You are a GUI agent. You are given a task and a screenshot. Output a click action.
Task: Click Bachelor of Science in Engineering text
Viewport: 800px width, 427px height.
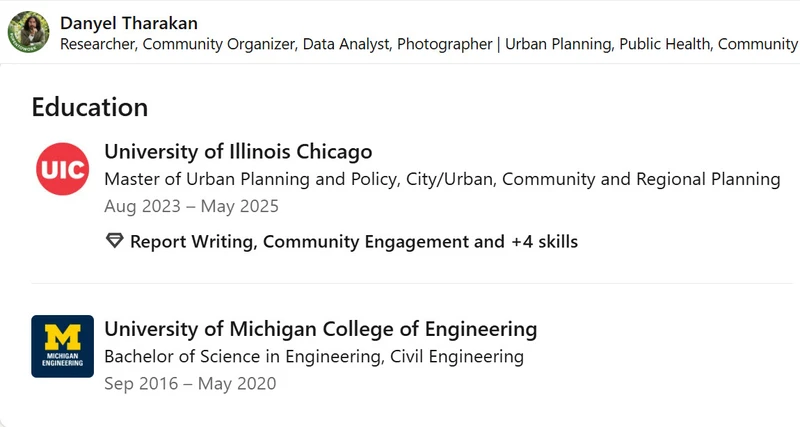click(243, 356)
